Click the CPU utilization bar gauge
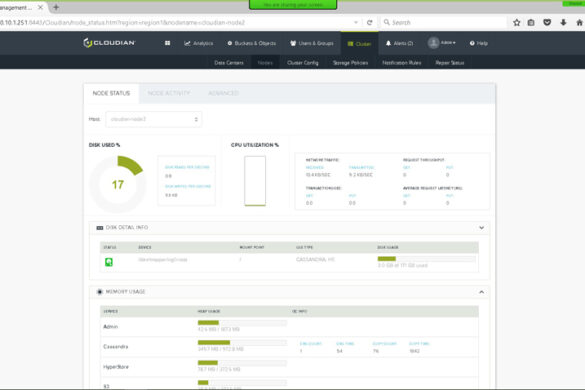This screenshot has height=390, width=585. 255,181
